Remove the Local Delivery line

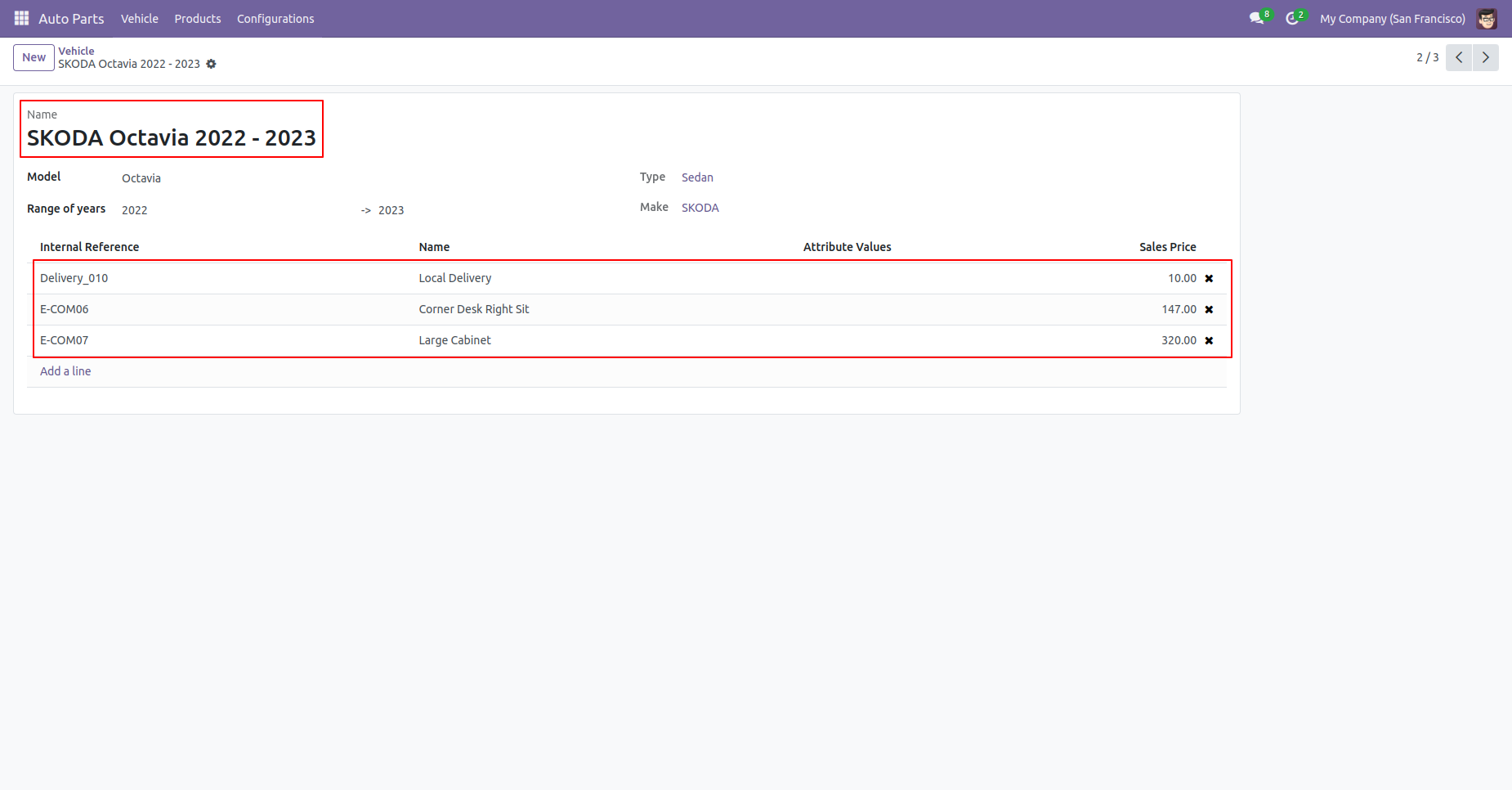click(x=1209, y=278)
